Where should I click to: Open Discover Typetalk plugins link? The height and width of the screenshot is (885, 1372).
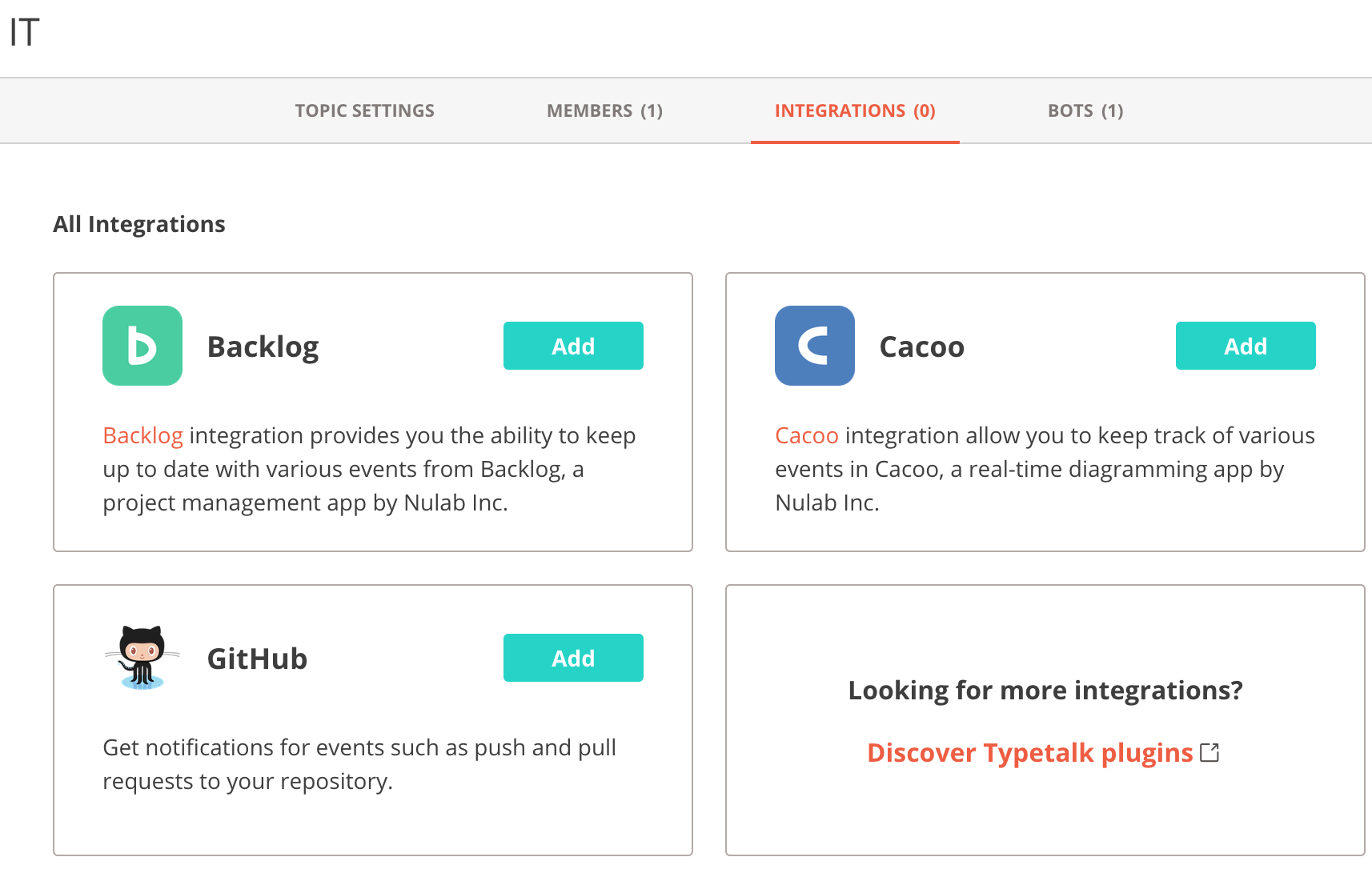1030,753
